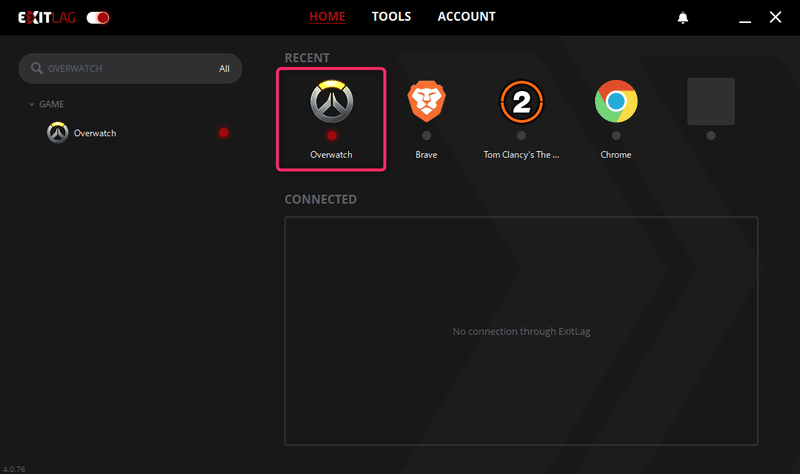The image size is (800, 474).
Task: Click the Brave label text
Action: click(x=426, y=155)
